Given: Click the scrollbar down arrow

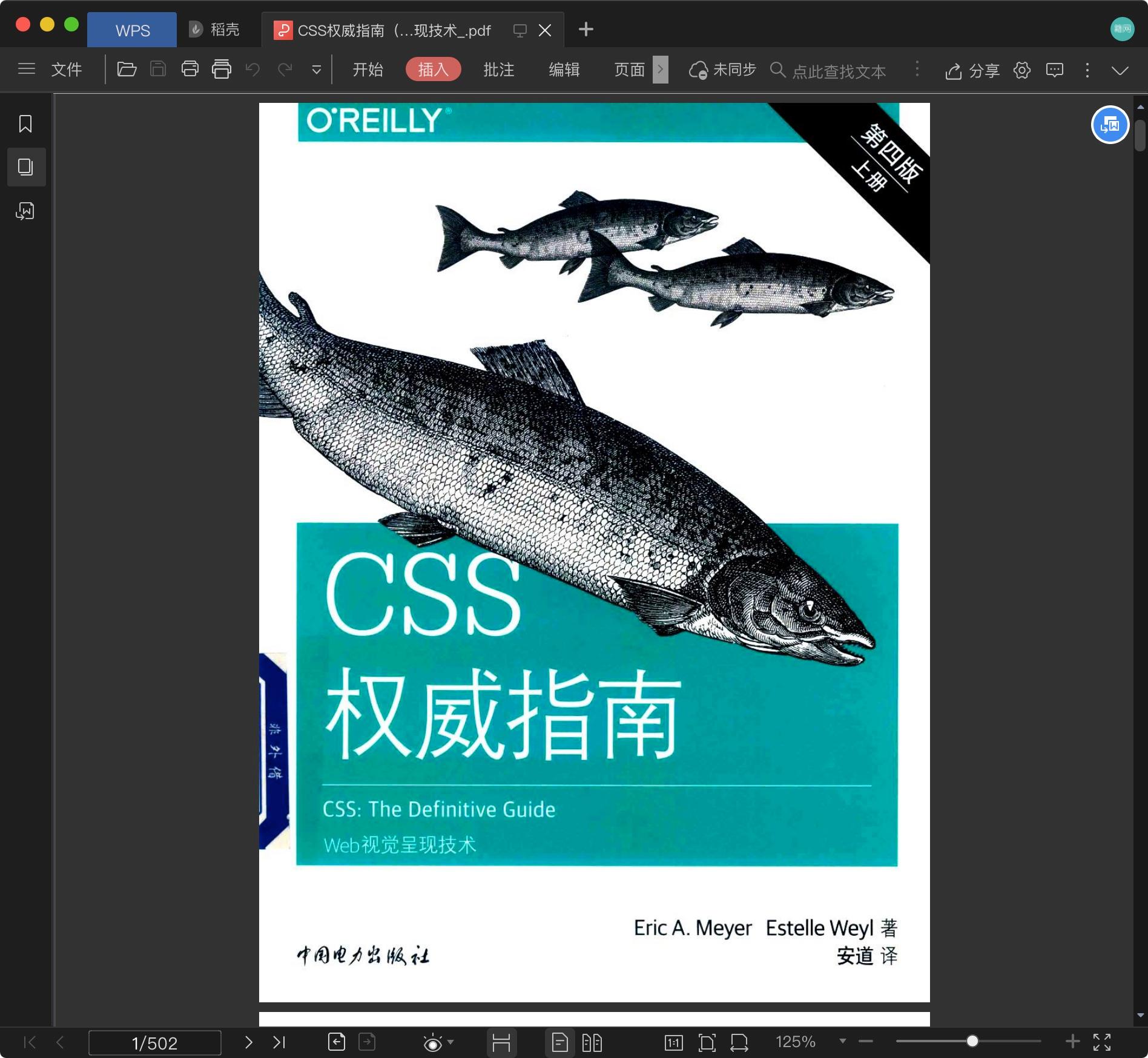Looking at the screenshot, I should click(1140, 1015).
